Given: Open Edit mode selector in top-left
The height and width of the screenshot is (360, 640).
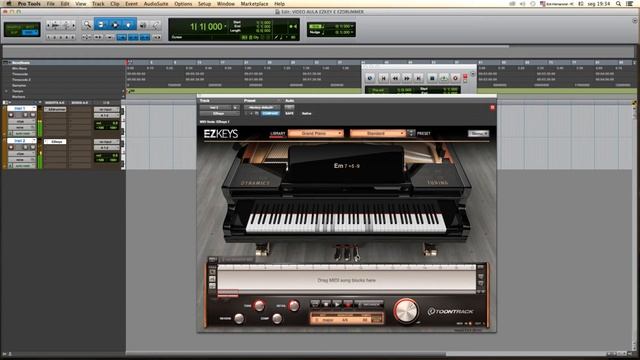Looking at the screenshot, I should [x=22, y=29].
